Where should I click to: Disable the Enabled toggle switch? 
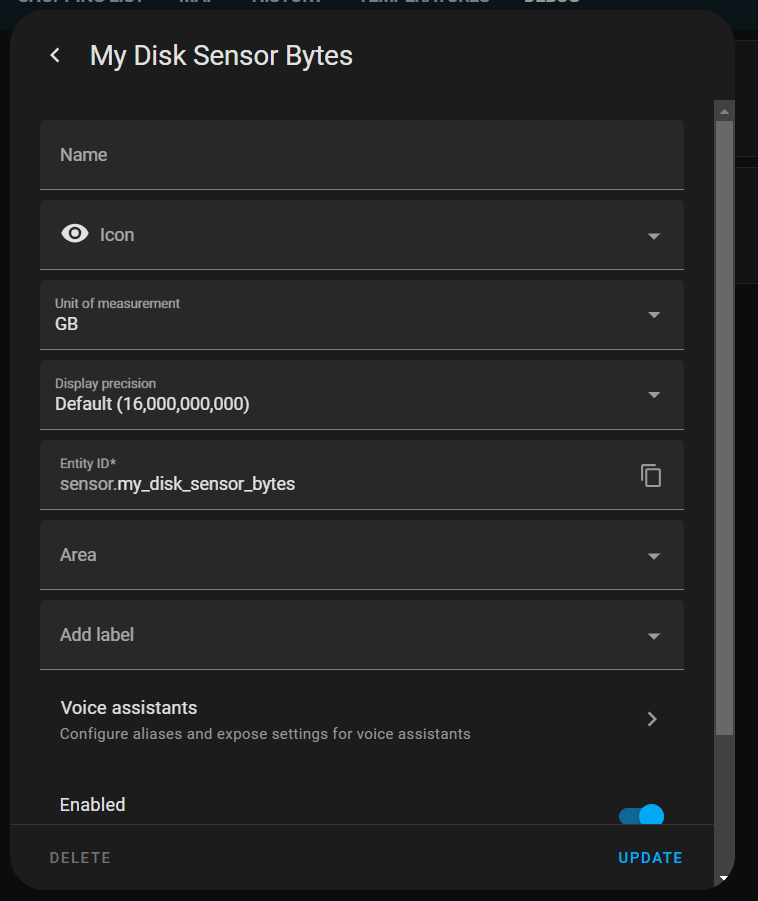641,816
